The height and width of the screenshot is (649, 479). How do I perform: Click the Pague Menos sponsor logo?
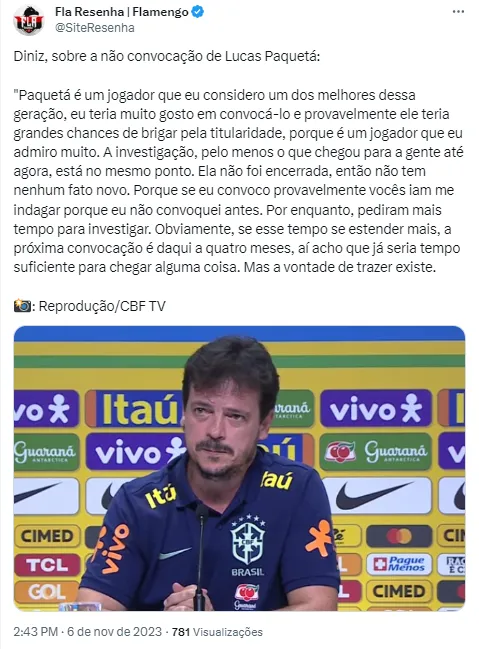(x=399, y=564)
